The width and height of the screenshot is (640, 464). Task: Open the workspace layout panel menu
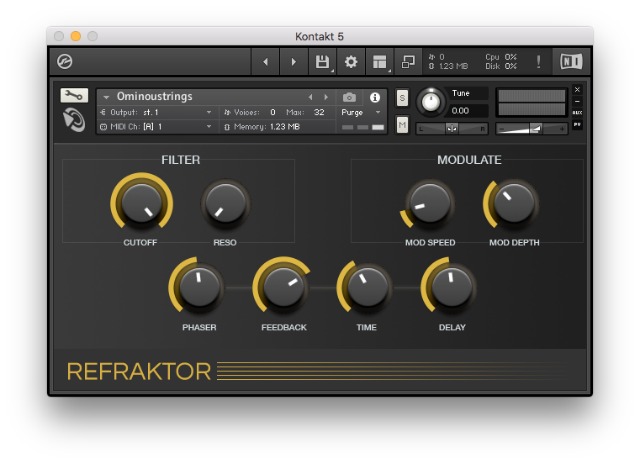point(380,62)
